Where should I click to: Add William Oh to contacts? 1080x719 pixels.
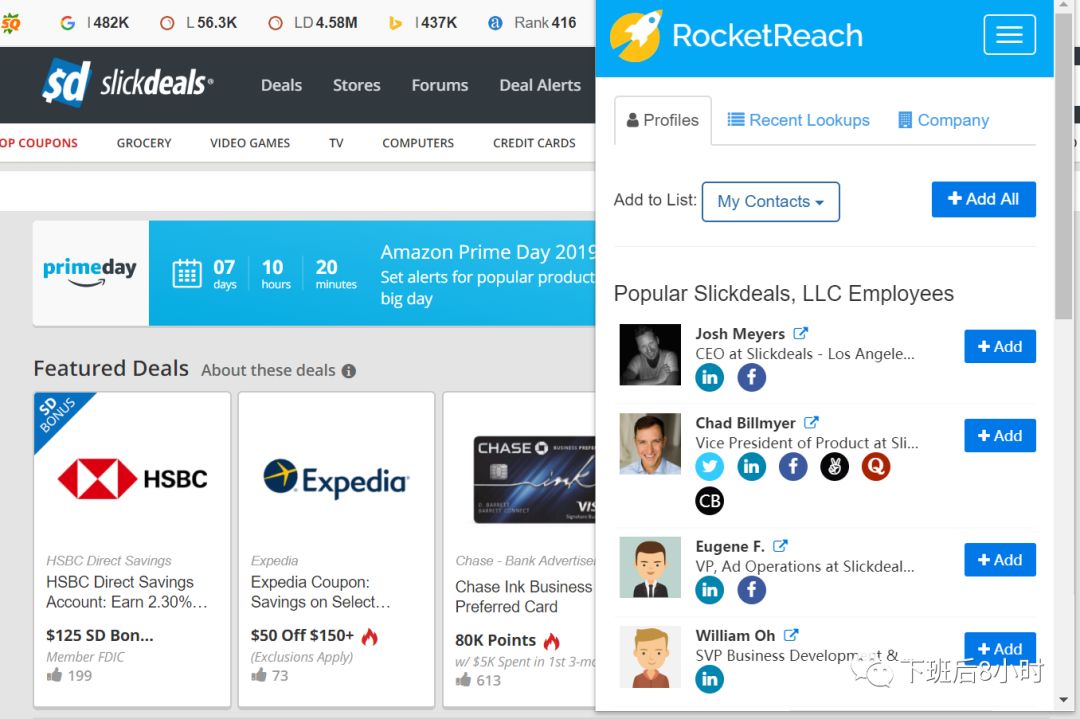999,649
